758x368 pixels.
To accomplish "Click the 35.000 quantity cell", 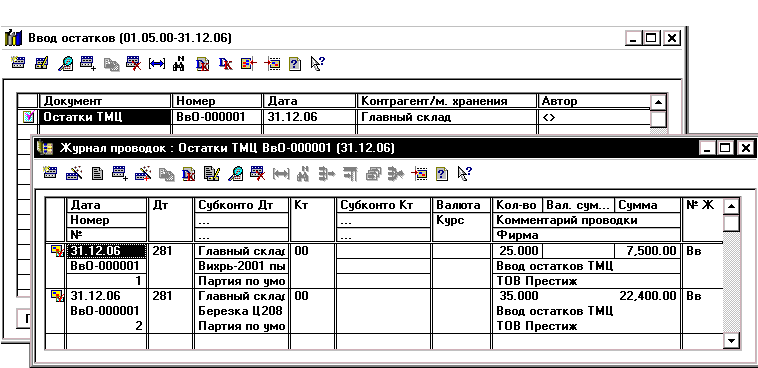I will click(517, 296).
